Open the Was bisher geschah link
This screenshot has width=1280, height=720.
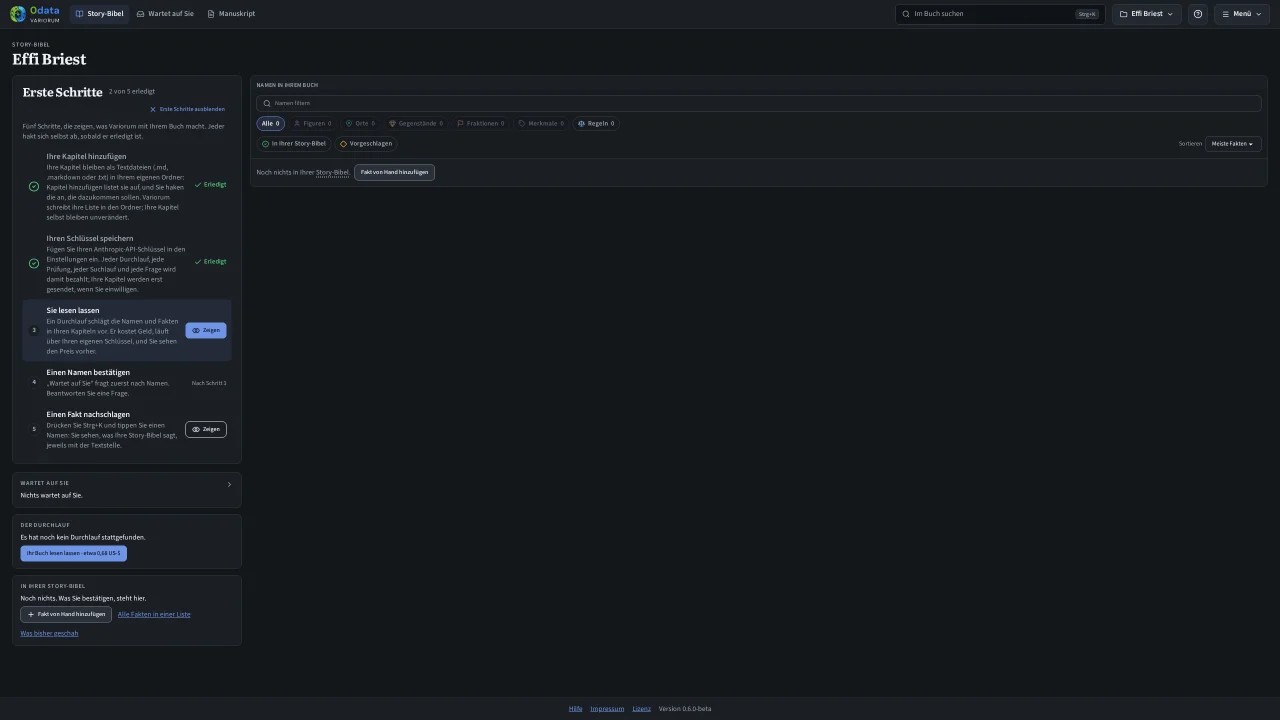tap(49, 633)
